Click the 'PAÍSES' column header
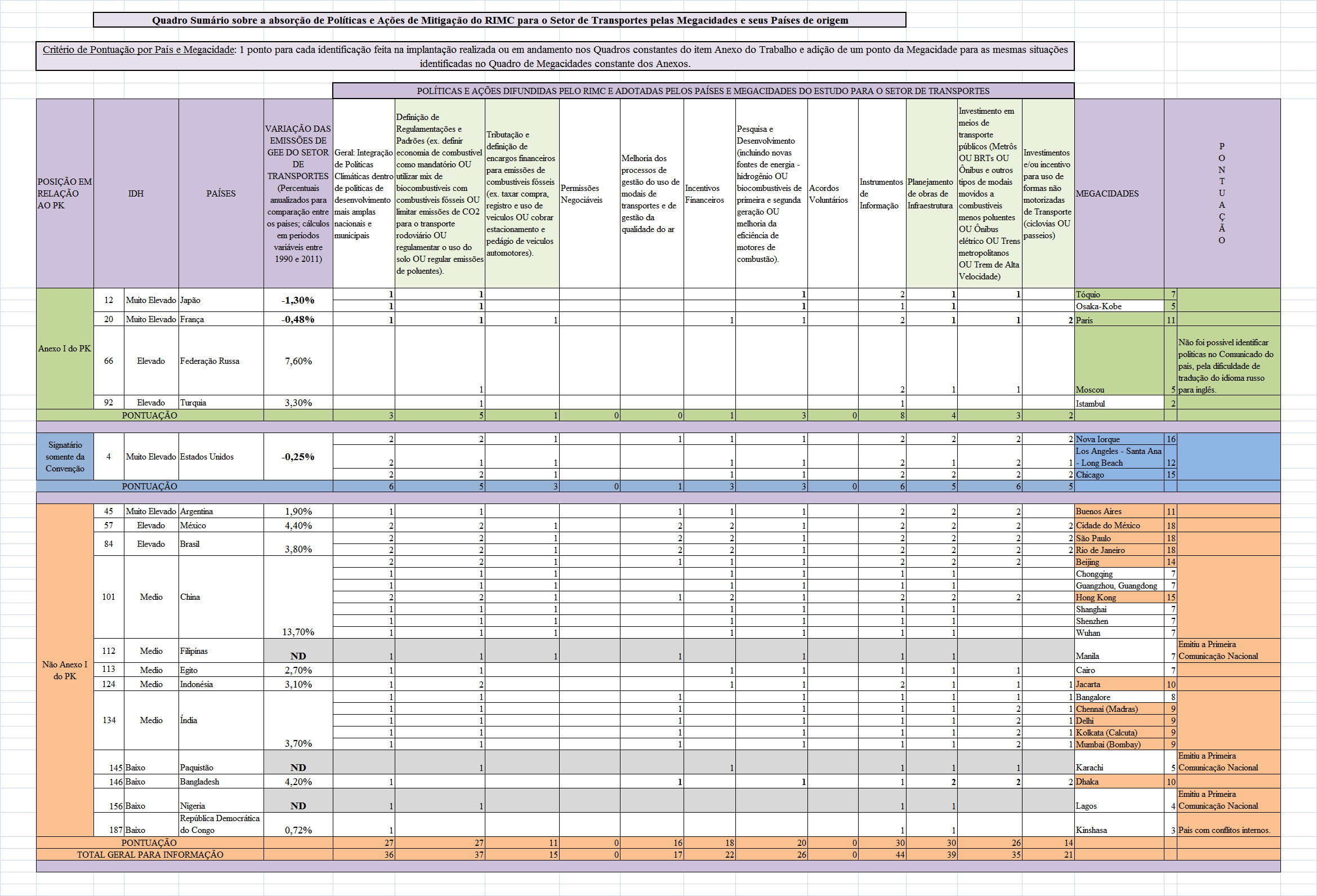The height and width of the screenshot is (896, 1317). coord(221,193)
